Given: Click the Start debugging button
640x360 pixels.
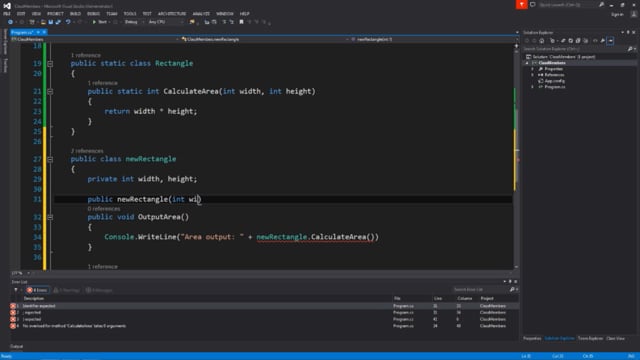Looking at the screenshot, I should click(100, 22).
